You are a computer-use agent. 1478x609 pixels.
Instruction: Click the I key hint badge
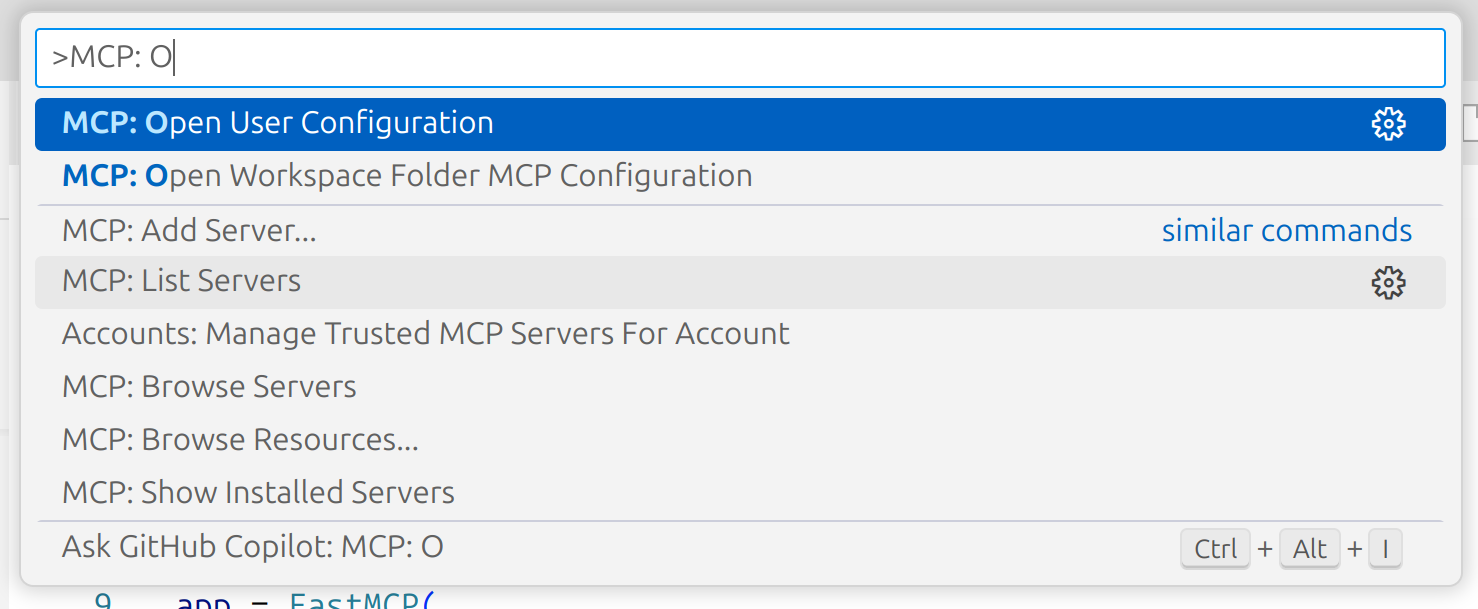click(1385, 549)
